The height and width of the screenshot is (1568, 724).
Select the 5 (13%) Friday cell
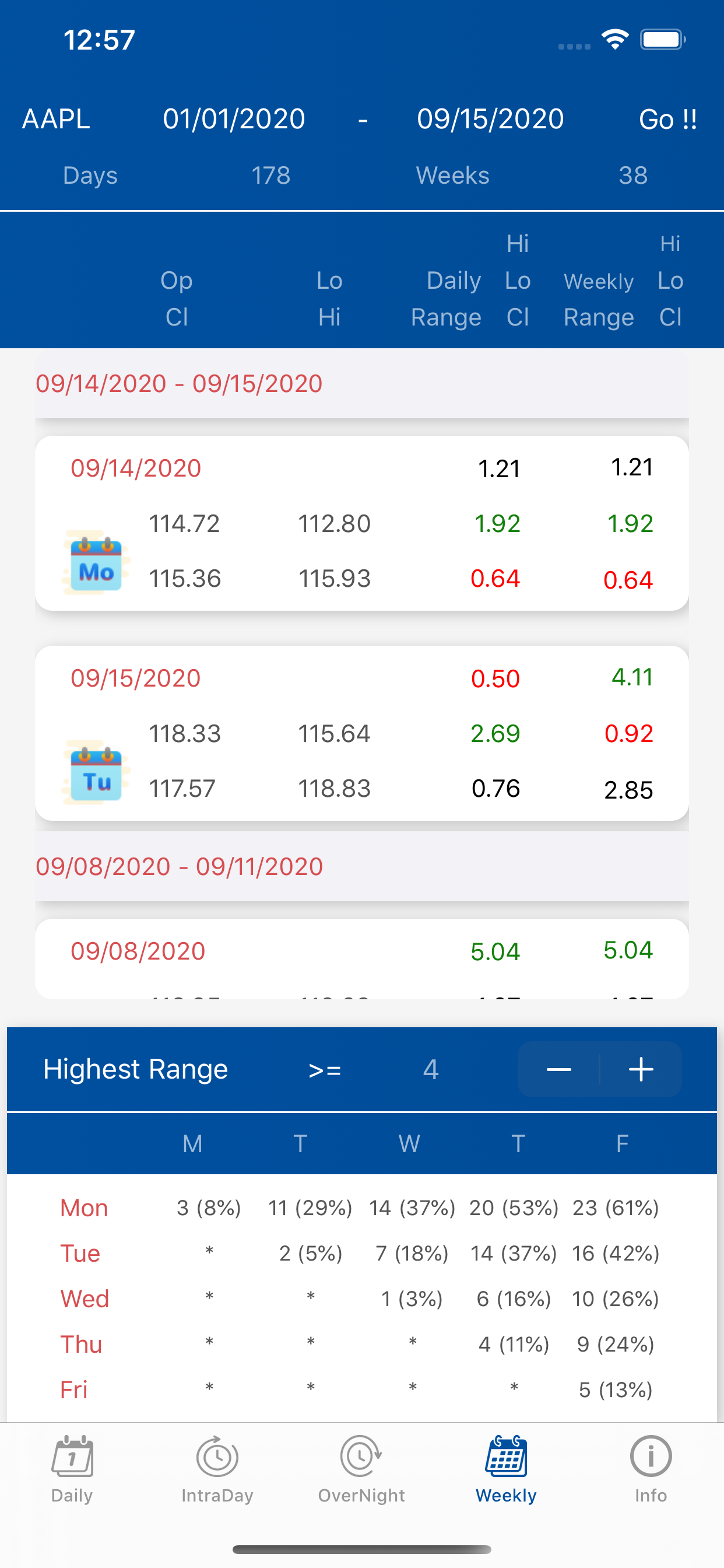click(x=616, y=1390)
